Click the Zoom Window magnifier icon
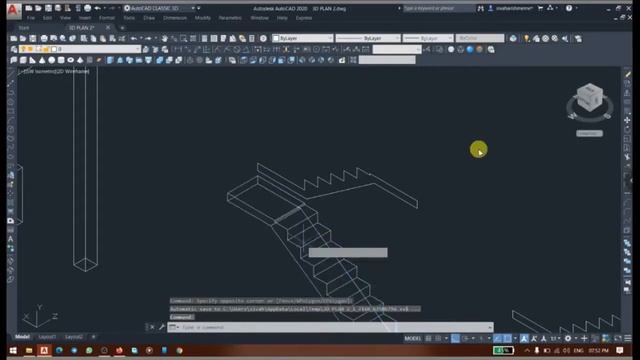 184,38
